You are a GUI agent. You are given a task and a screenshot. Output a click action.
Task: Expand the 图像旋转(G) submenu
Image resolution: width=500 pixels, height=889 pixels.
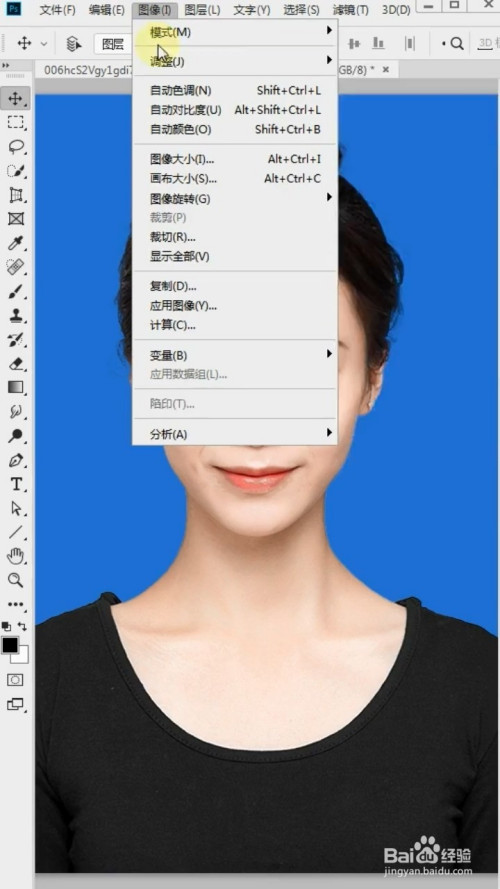(x=235, y=198)
